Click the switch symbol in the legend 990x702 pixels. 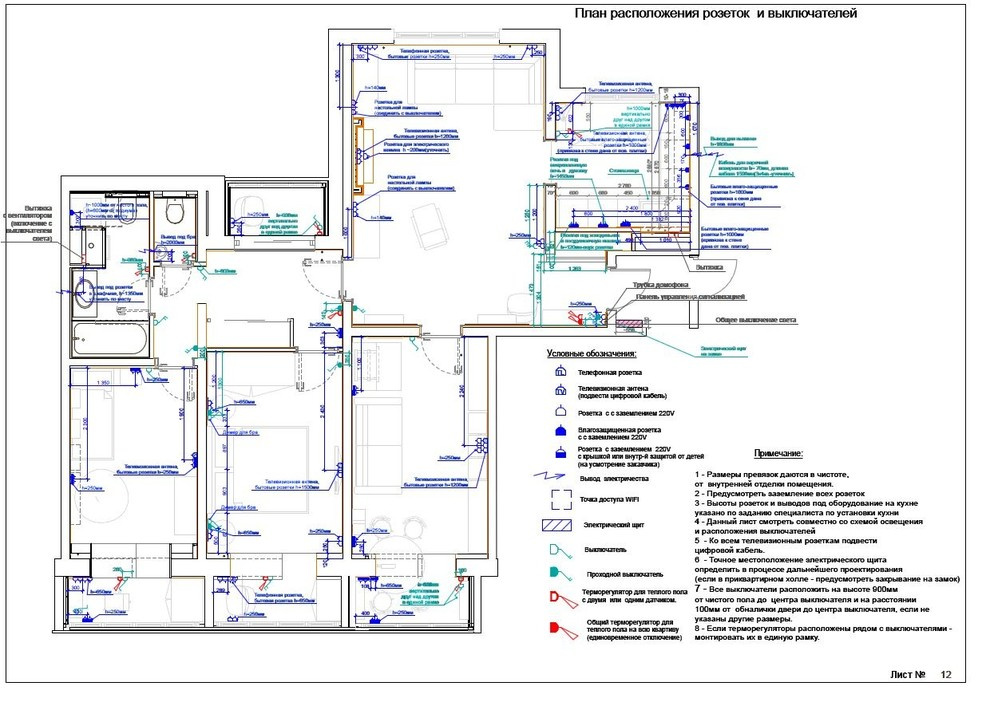(560, 549)
